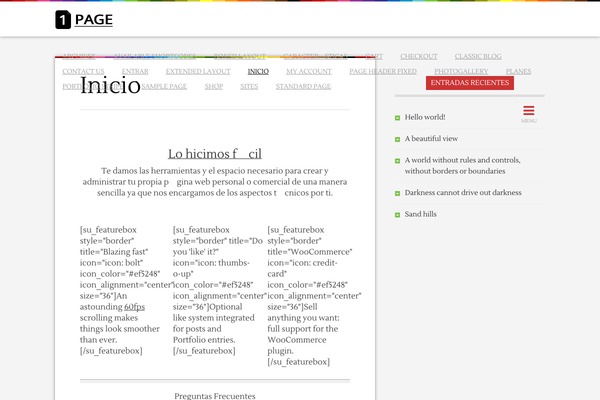Viewport: 600px width, 400px height.
Task: Open the Cart menu link
Action: point(374,56)
